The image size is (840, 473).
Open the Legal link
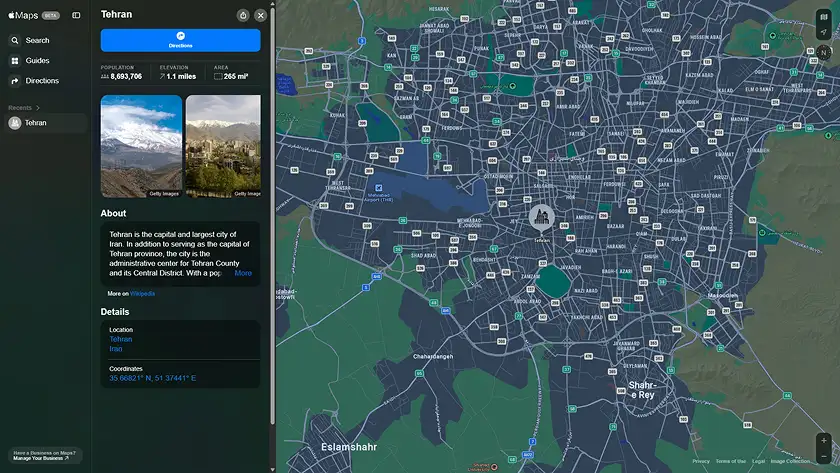pyautogui.click(x=759, y=461)
